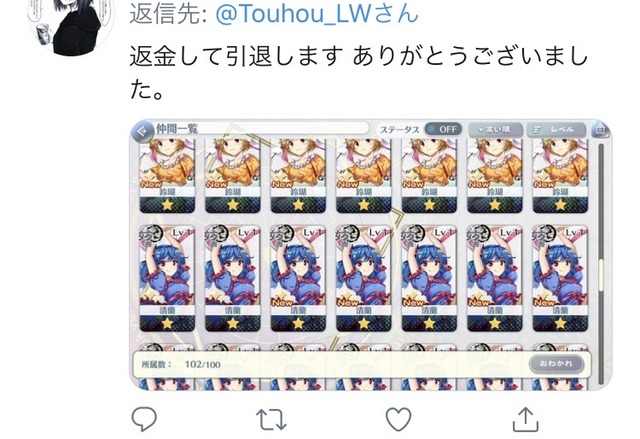Toggle the ステータス OFF switch
Screen dimensions: 640x439
pos(443,129)
